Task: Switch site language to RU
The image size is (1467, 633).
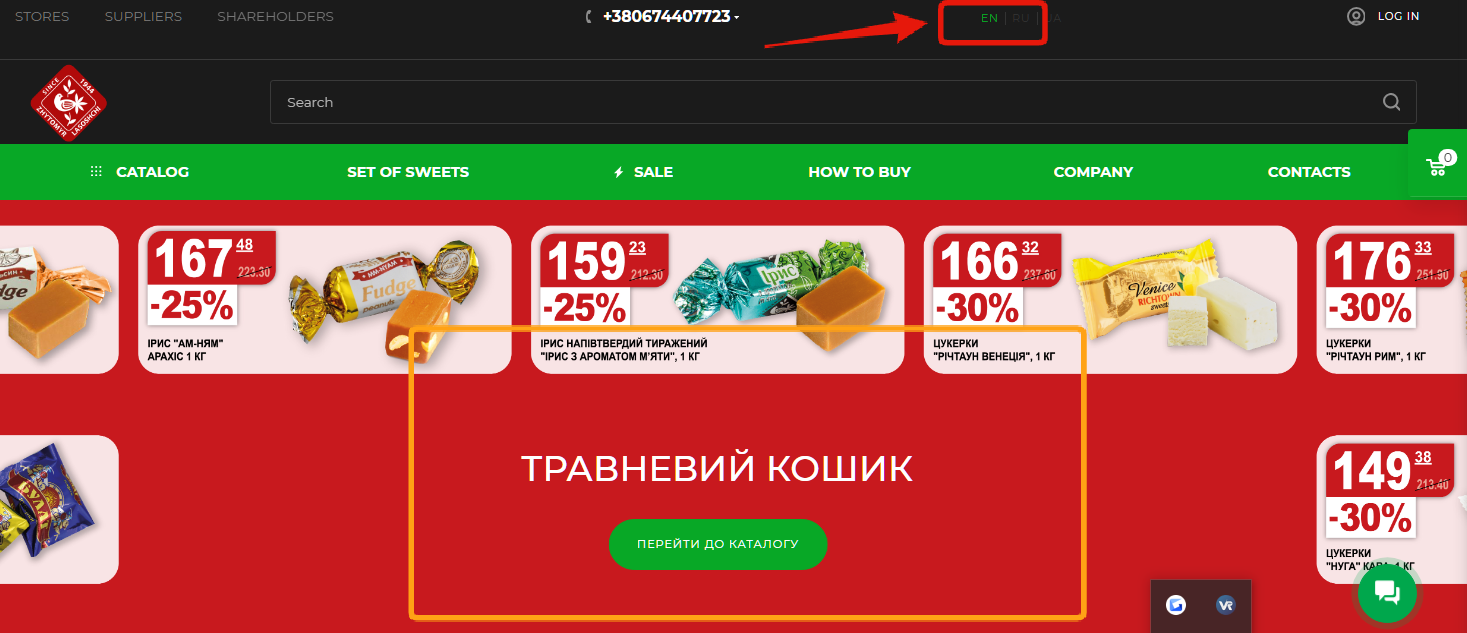Action: pos(1020,18)
